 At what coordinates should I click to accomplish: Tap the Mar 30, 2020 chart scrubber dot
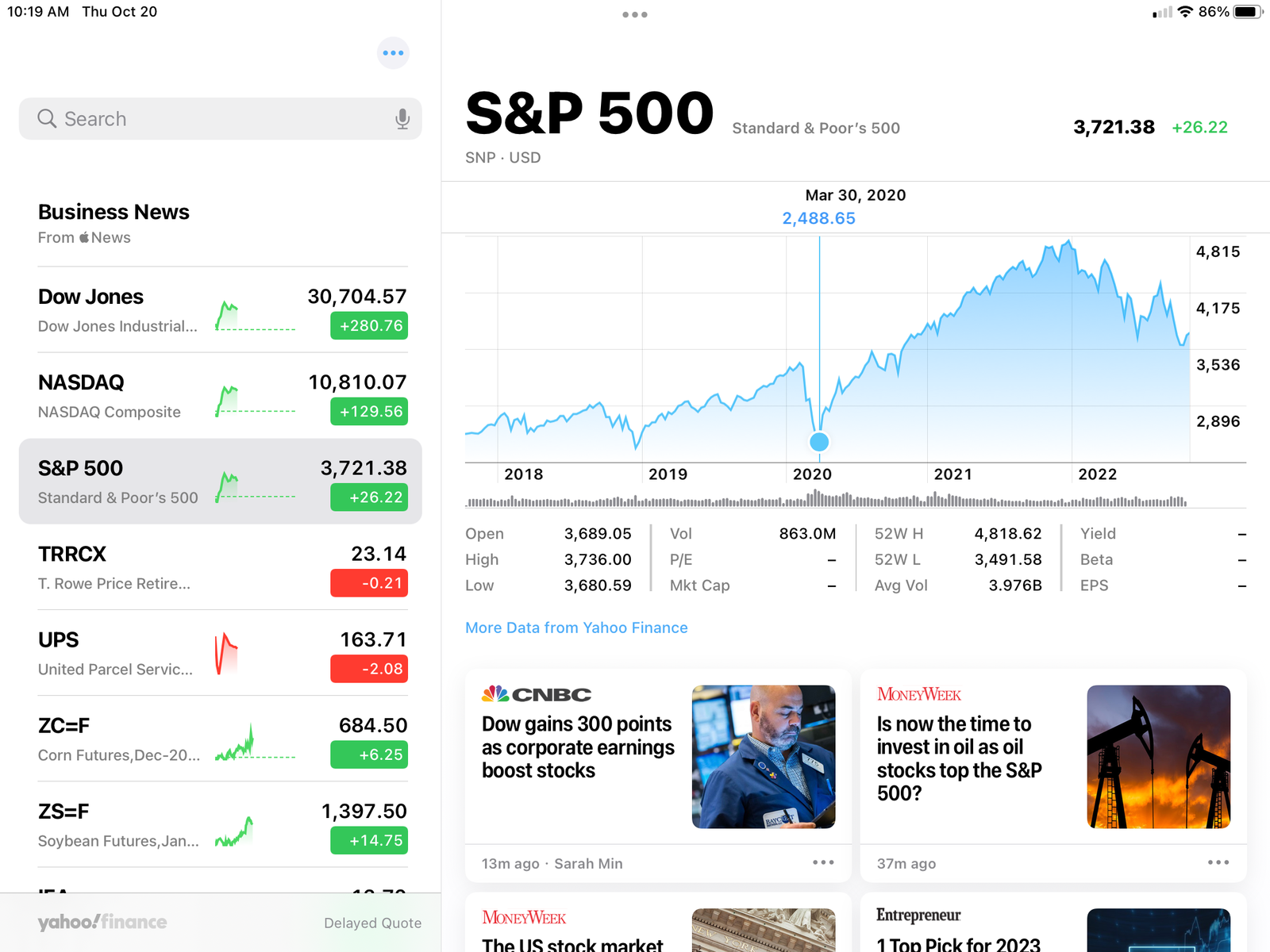819,442
